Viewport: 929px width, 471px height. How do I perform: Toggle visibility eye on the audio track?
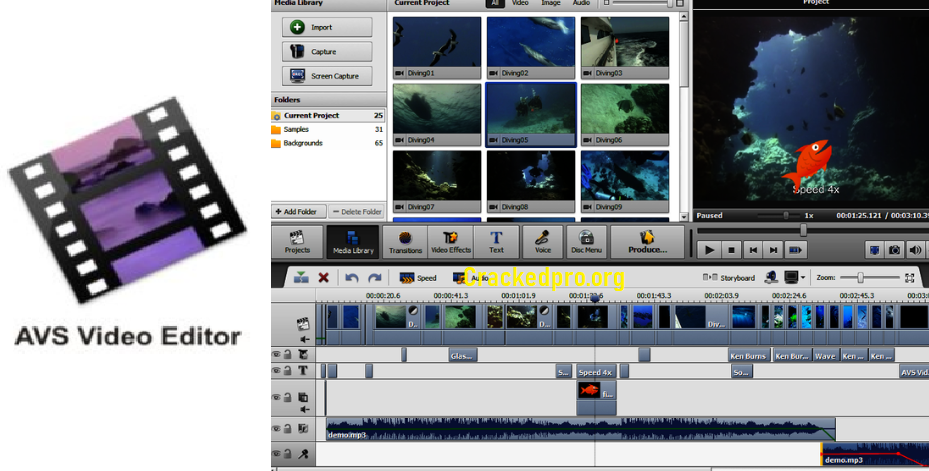pyautogui.click(x=276, y=428)
